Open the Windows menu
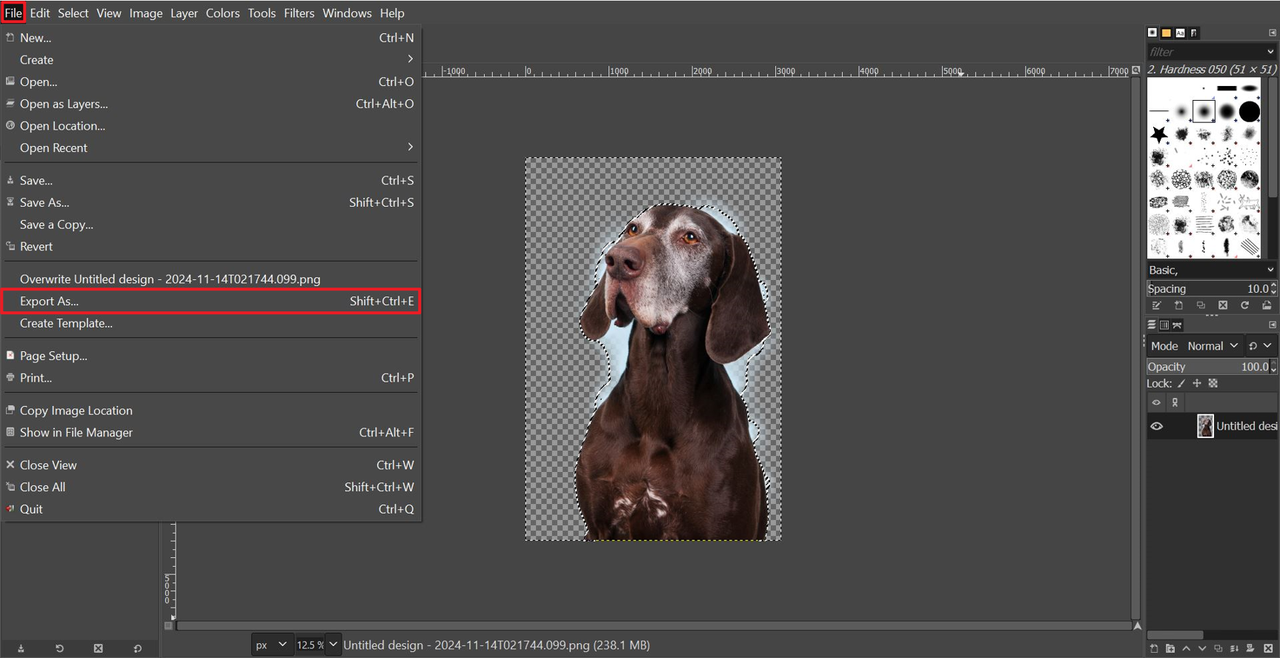Image resolution: width=1280 pixels, height=658 pixels. point(347,13)
